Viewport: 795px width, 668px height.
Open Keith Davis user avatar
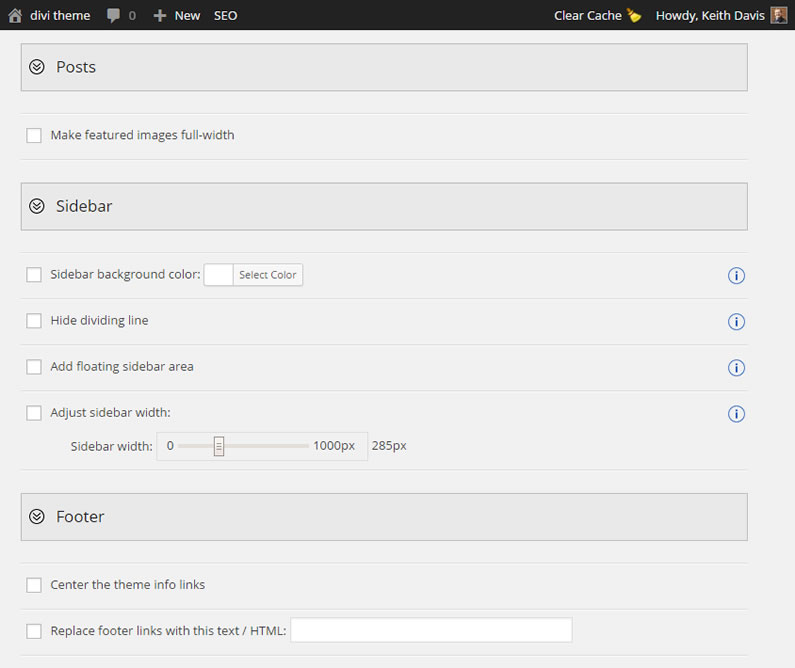[778, 15]
